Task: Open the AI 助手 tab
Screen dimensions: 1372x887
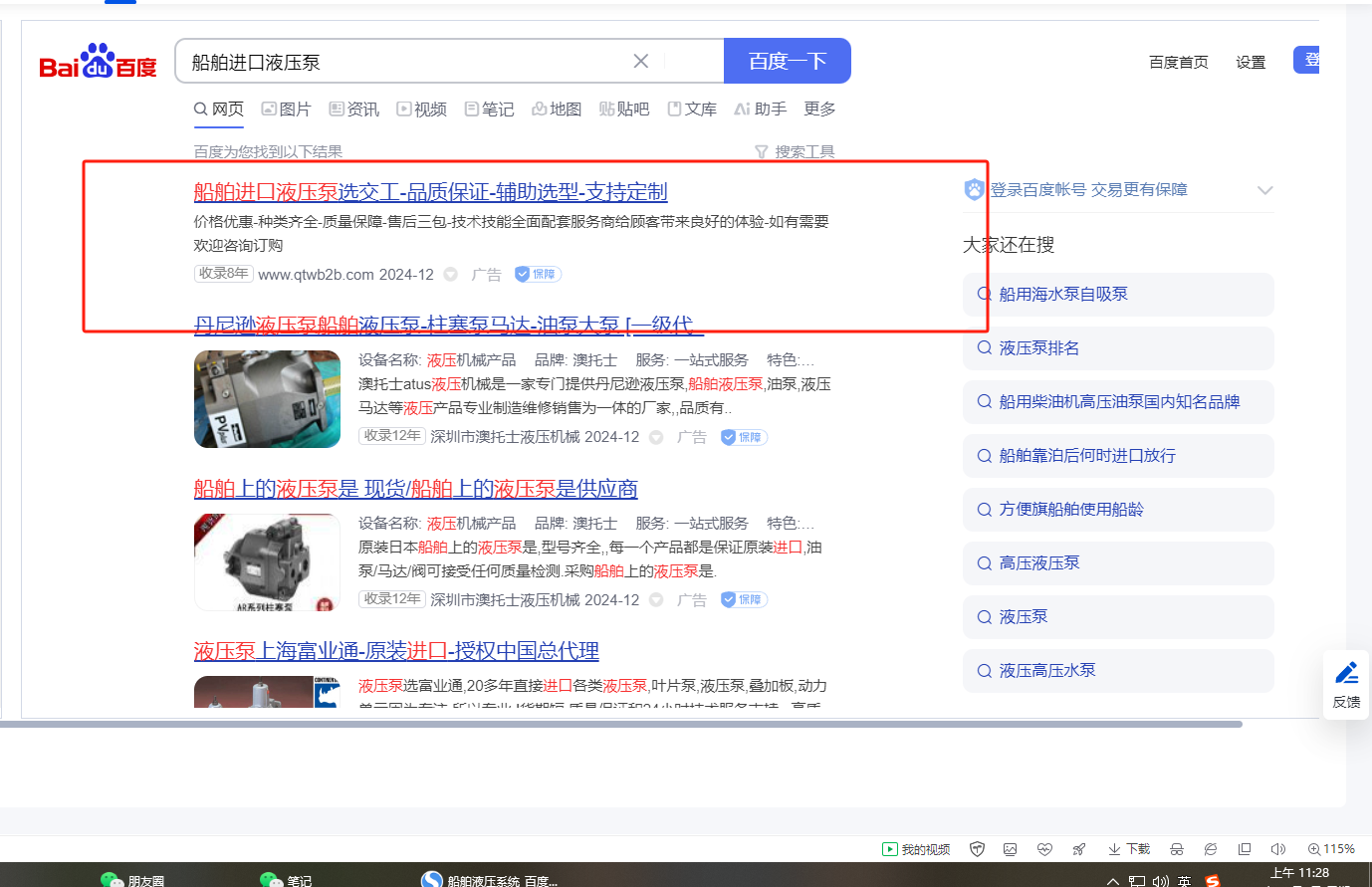Action: pos(761,110)
